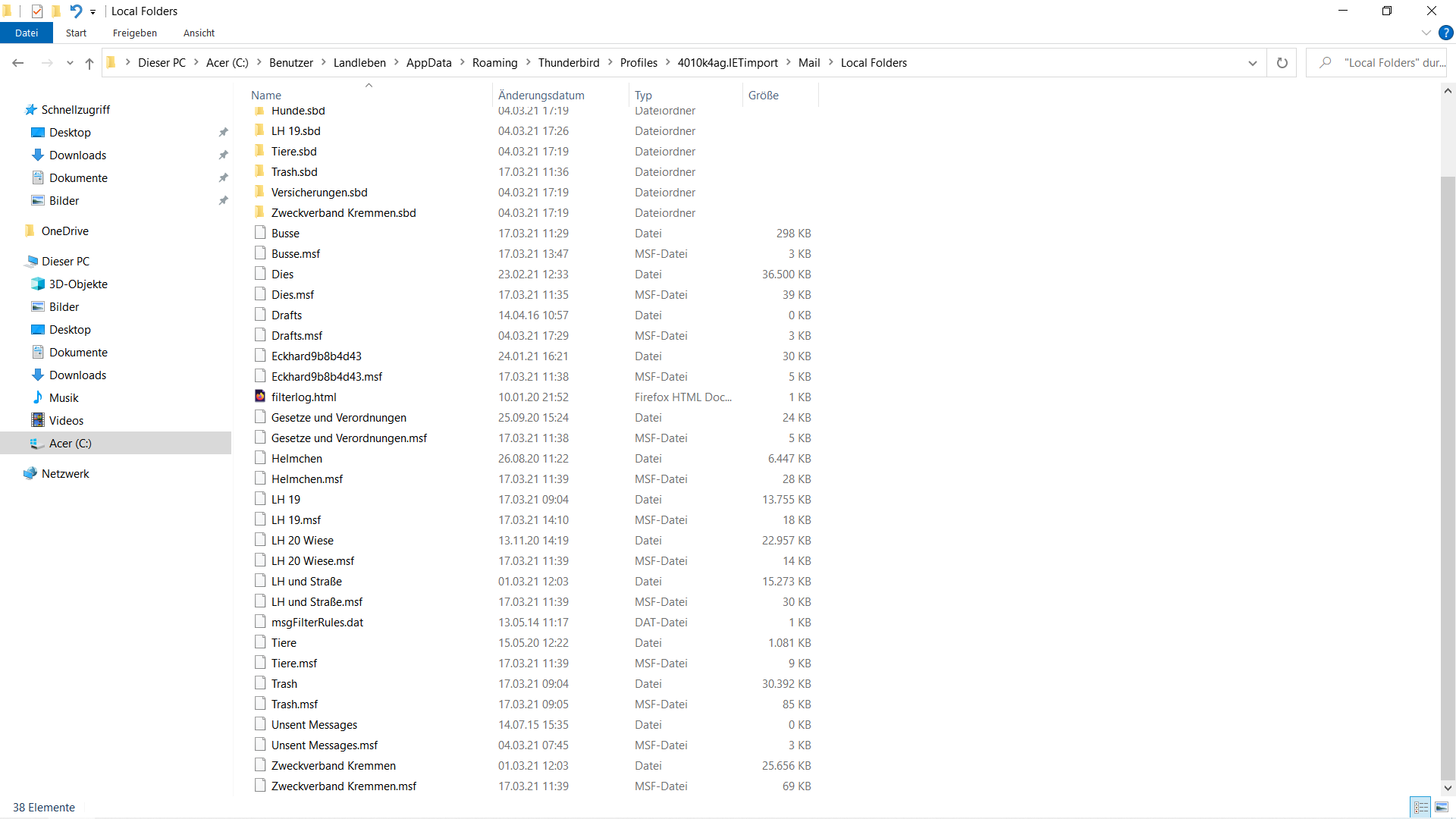This screenshot has width=1456, height=819.
Task: Expand the address bar history dropdown
Action: [1252, 63]
